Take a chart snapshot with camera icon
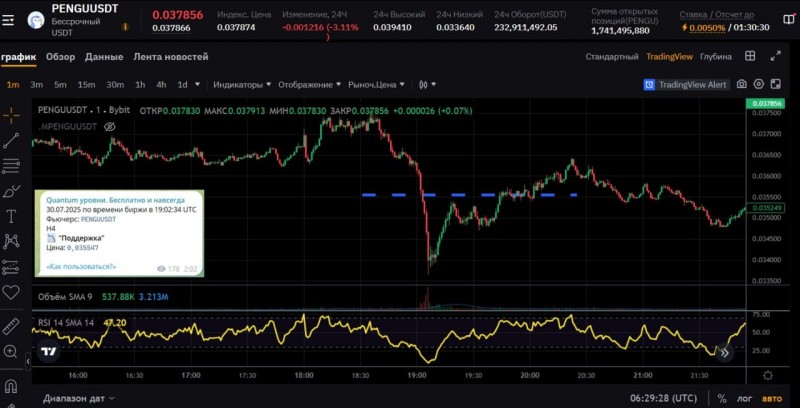The image size is (800, 408). 742,84
